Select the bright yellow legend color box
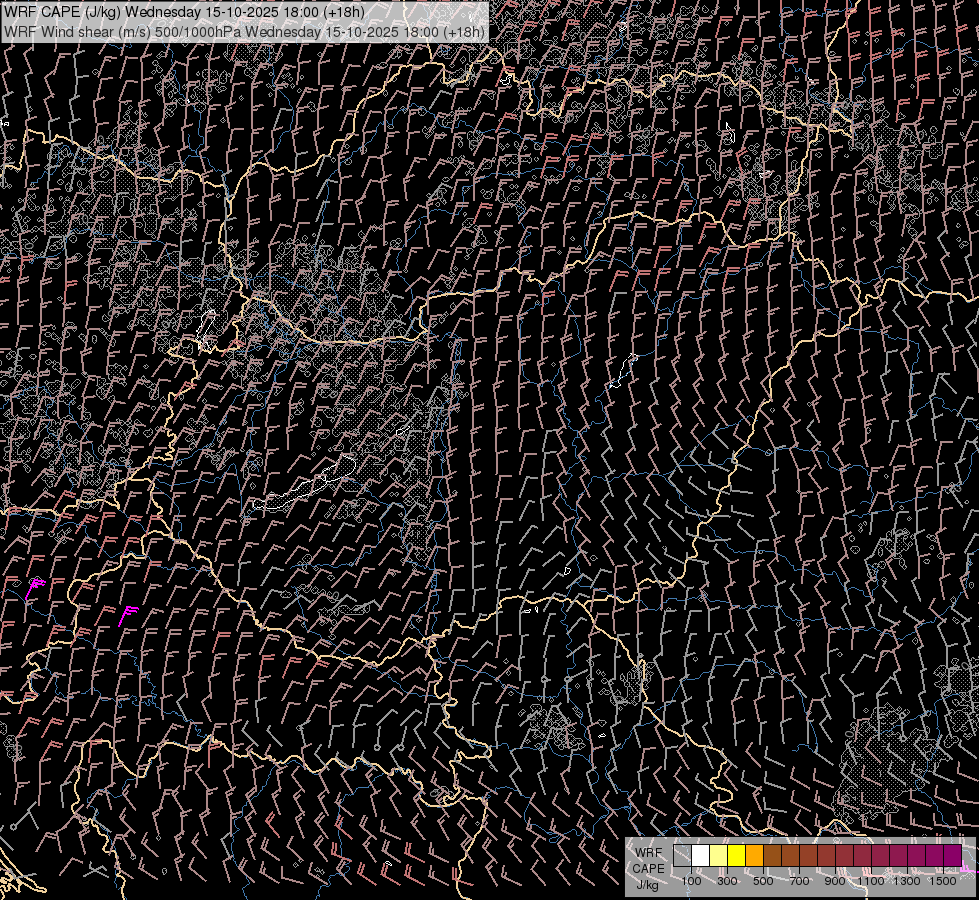979x900 pixels. [737, 856]
